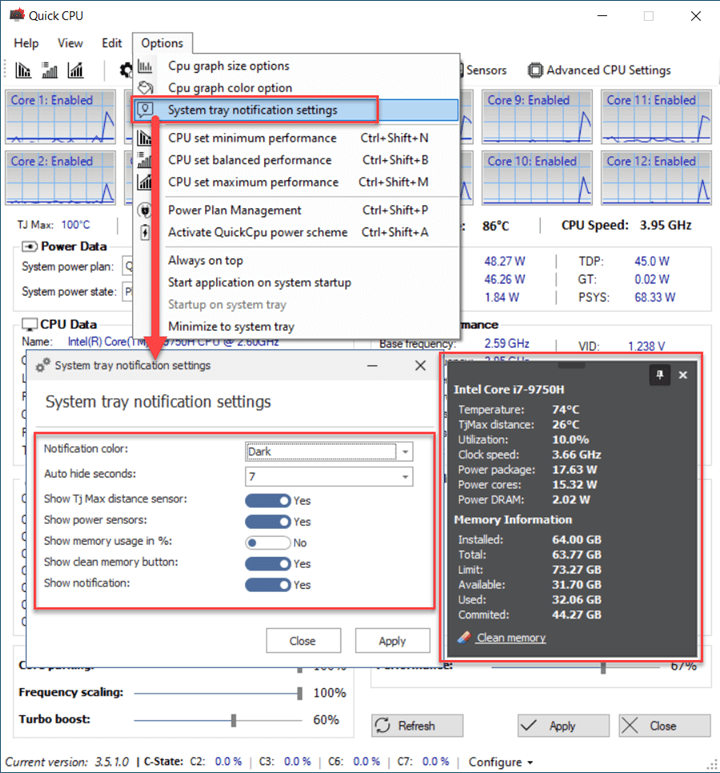Open the Edit menu
Viewport: 720px width, 773px height.
coord(112,43)
